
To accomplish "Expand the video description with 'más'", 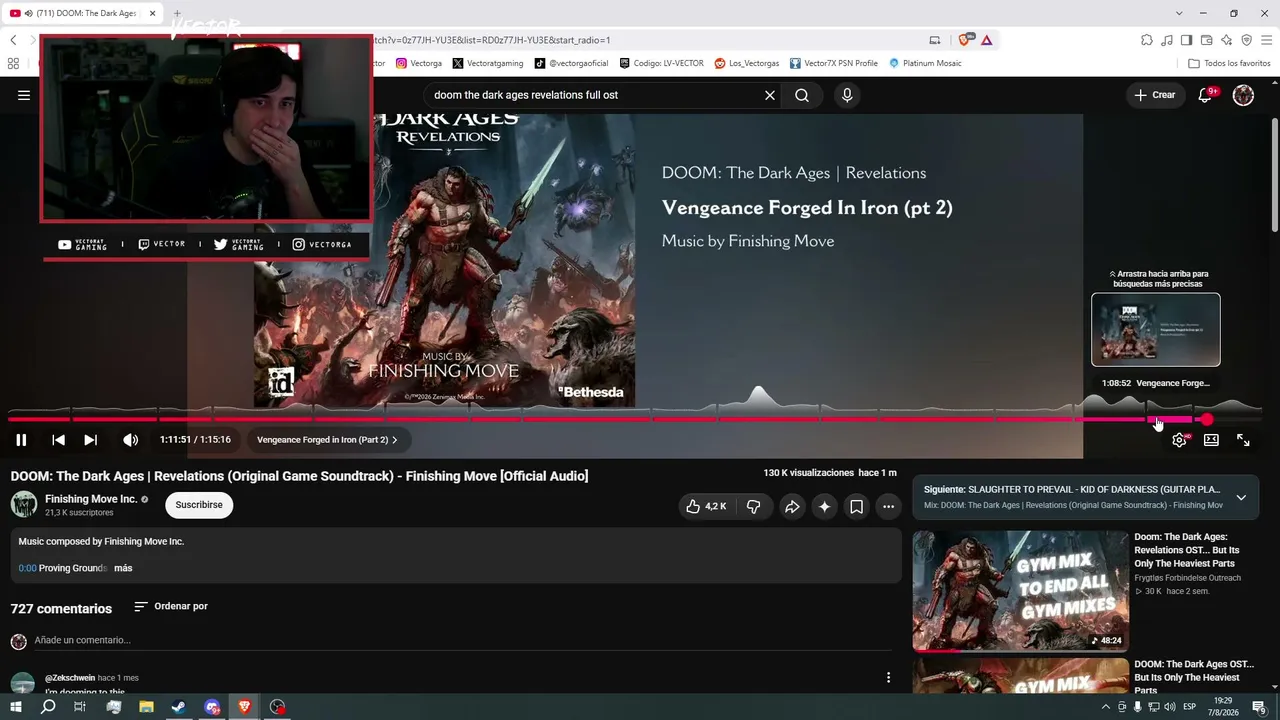I will click(123, 568).
